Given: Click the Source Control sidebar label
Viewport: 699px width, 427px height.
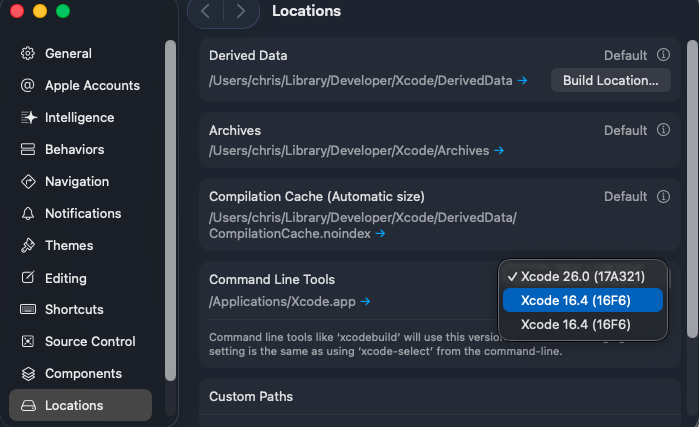Looking at the screenshot, I should (x=90, y=341).
